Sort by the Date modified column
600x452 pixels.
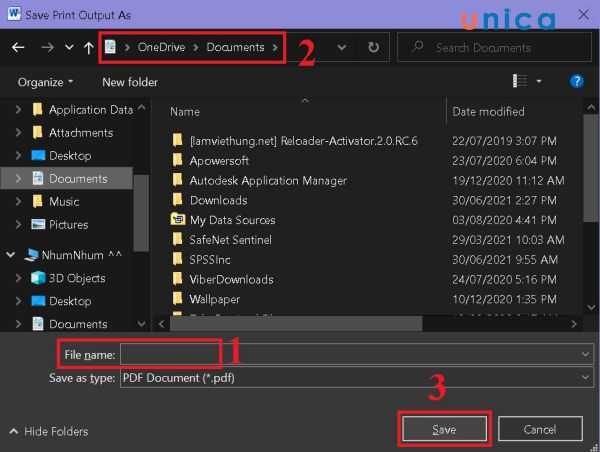pos(488,112)
